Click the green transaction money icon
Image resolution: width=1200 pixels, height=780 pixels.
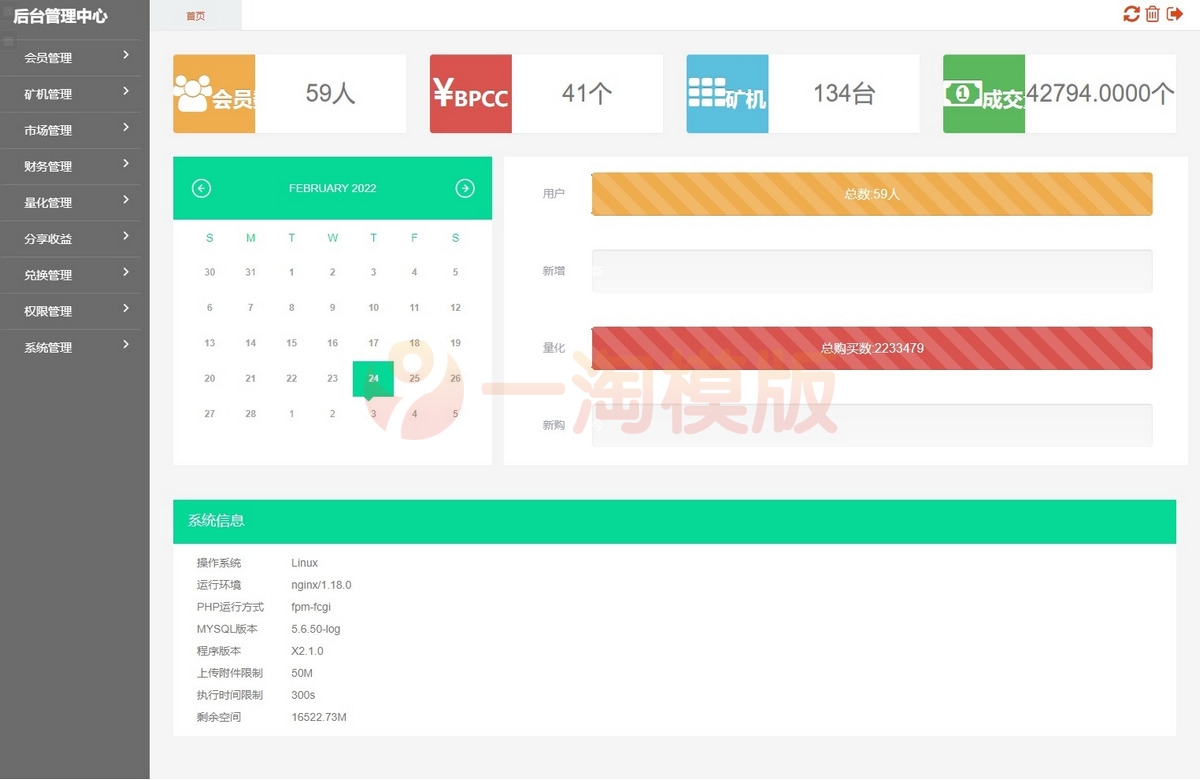coord(984,94)
